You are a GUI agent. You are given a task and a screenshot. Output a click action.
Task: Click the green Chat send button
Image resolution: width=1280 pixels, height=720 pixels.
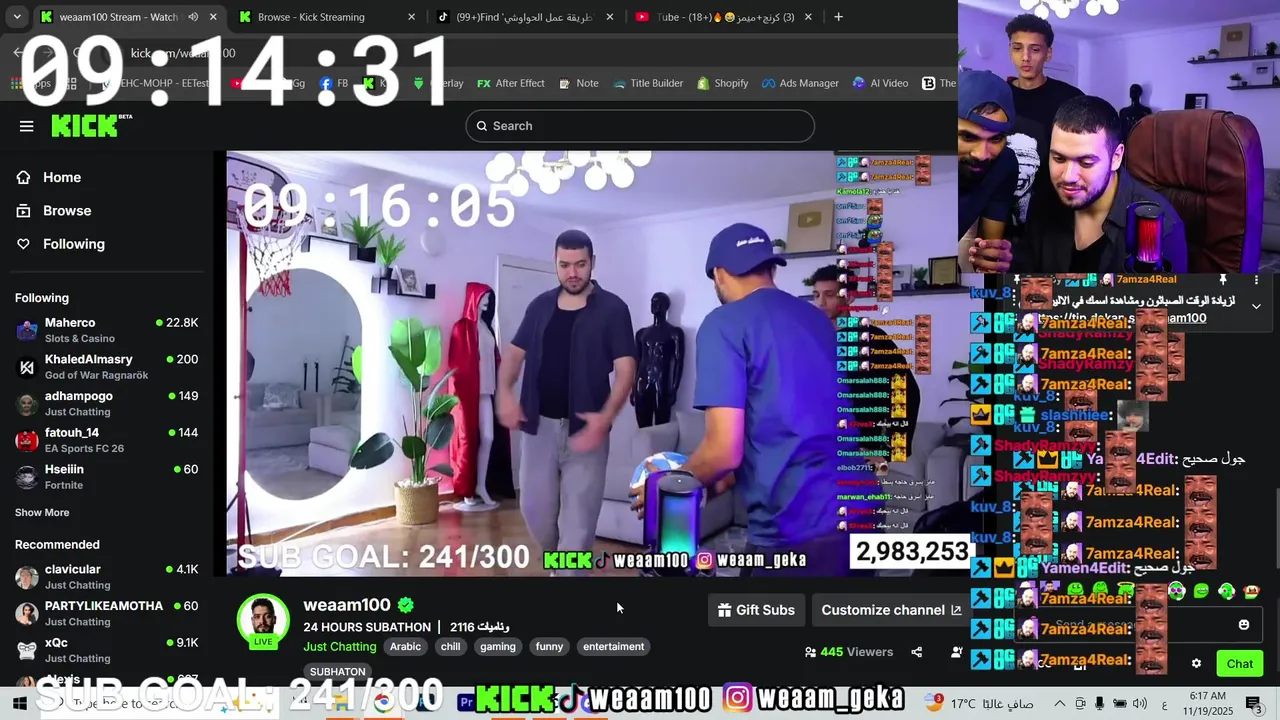click(x=1240, y=663)
